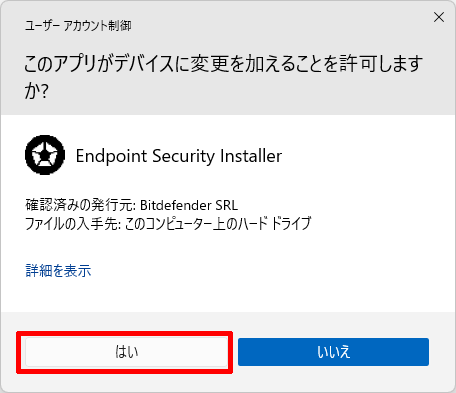The width and height of the screenshot is (456, 393).
Task: Click the word Security in the app name
Action: (183, 156)
